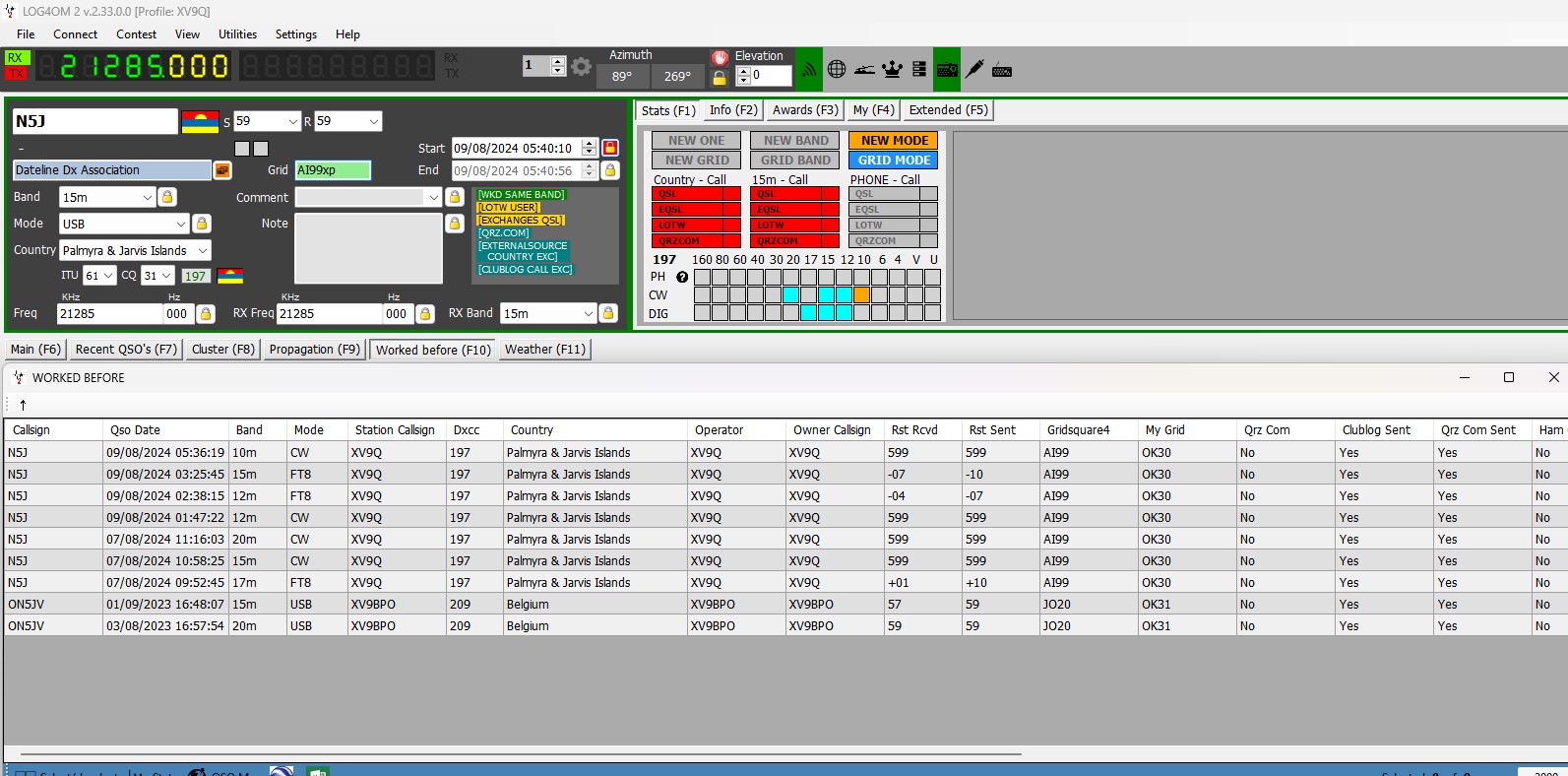Click the 89° azimuth short path button
Screen dimensions: 1568x776
622,76
